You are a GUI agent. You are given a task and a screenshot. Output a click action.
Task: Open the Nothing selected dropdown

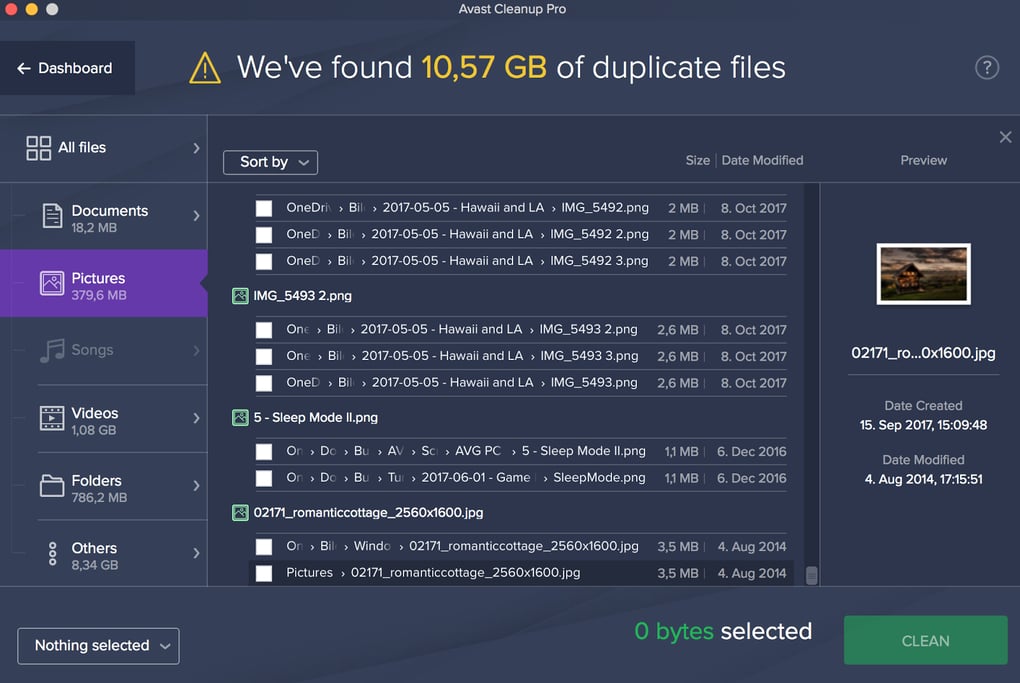pyautogui.click(x=98, y=646)
